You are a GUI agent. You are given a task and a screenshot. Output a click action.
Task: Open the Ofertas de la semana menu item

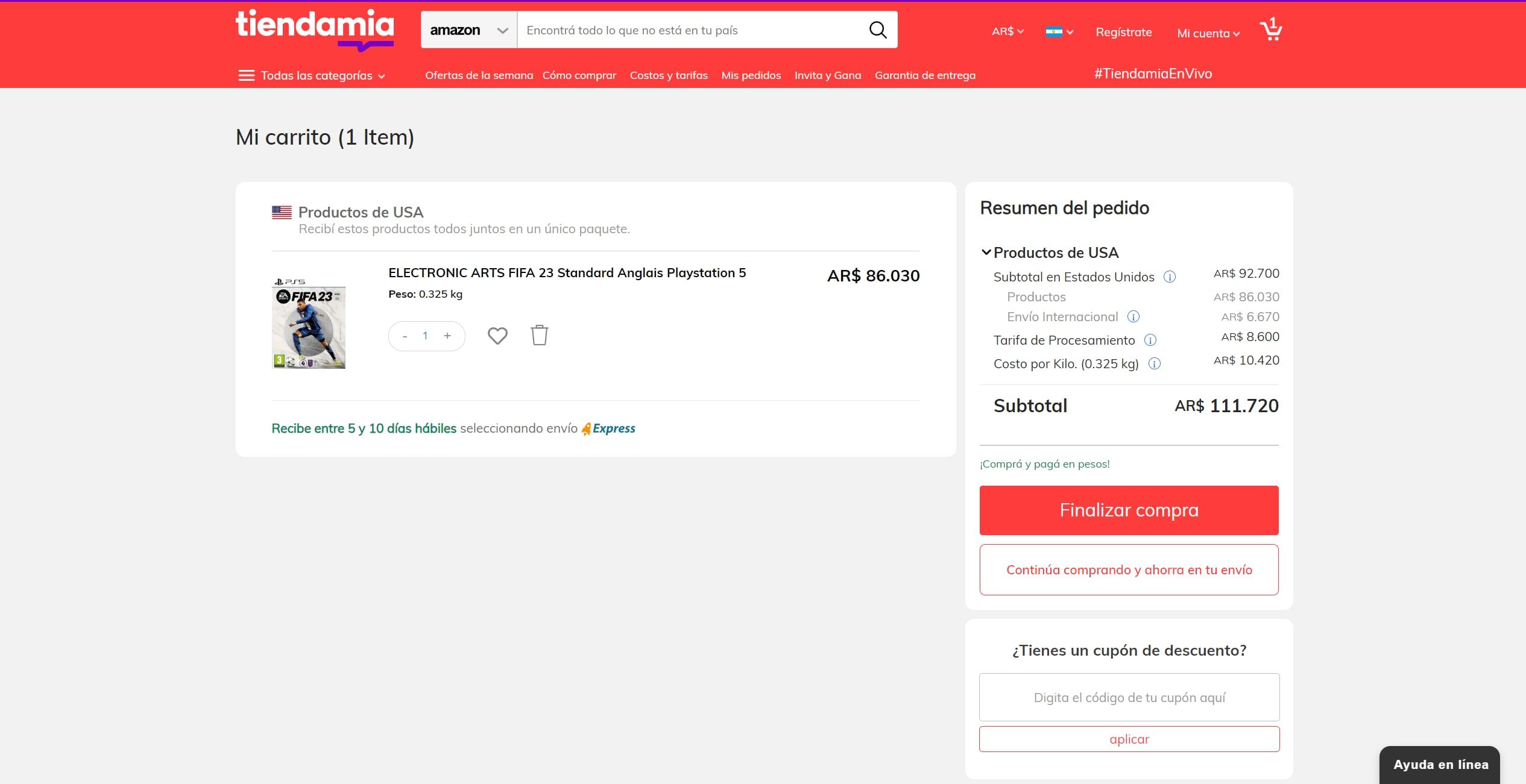click(478, 75)
